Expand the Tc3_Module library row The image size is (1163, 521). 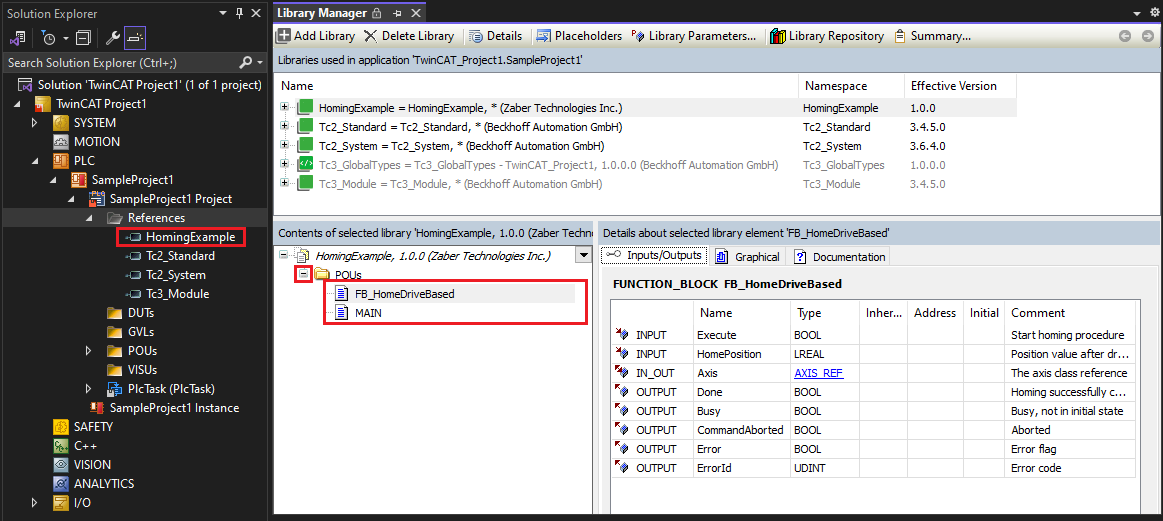pyautogui.click(x=285, y=183)
